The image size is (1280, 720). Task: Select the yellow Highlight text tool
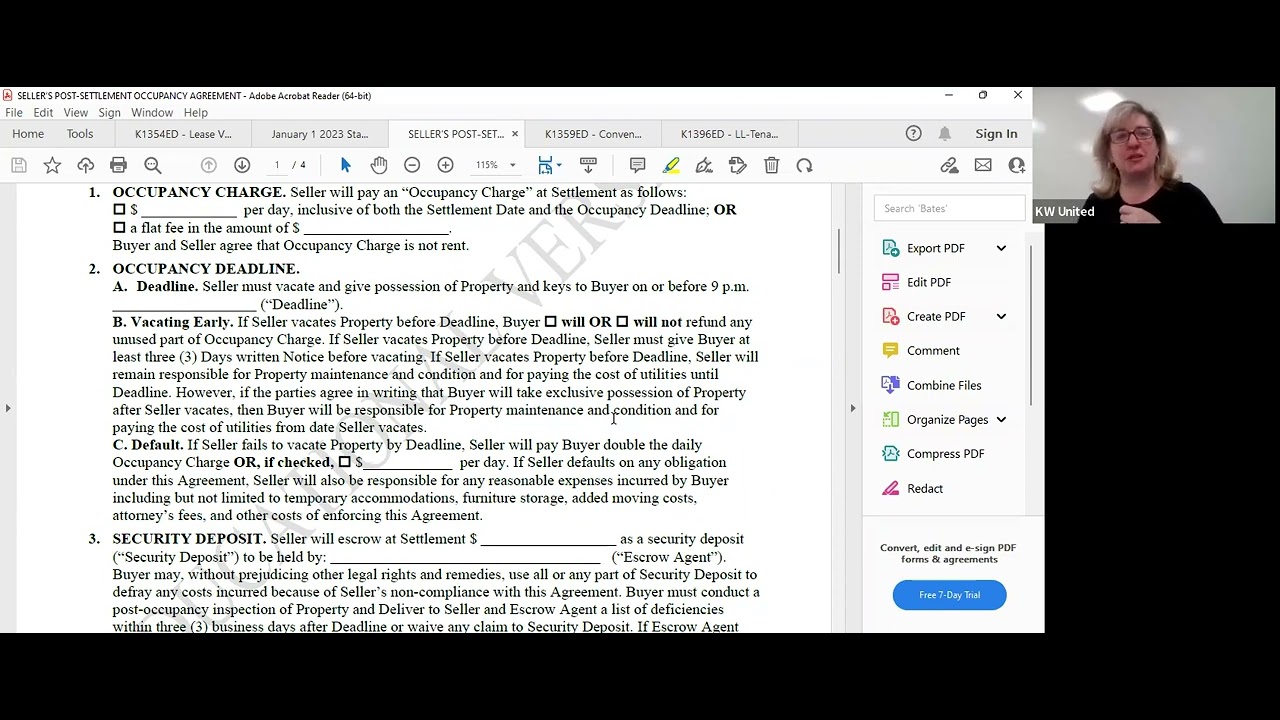pyautogui.click(x=671, y=165)
